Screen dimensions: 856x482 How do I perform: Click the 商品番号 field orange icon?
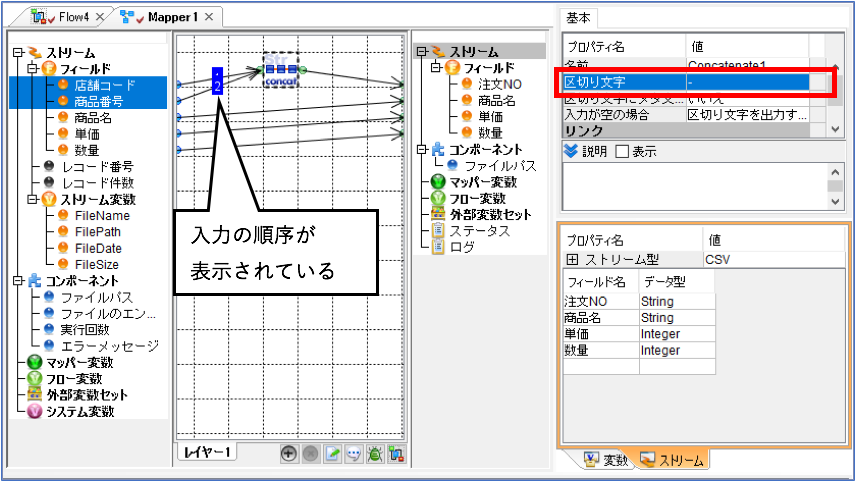[63, 101]
